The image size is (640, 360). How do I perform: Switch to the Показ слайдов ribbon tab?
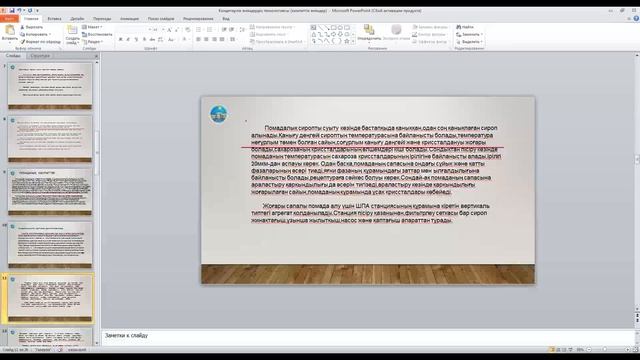point(161,19)
